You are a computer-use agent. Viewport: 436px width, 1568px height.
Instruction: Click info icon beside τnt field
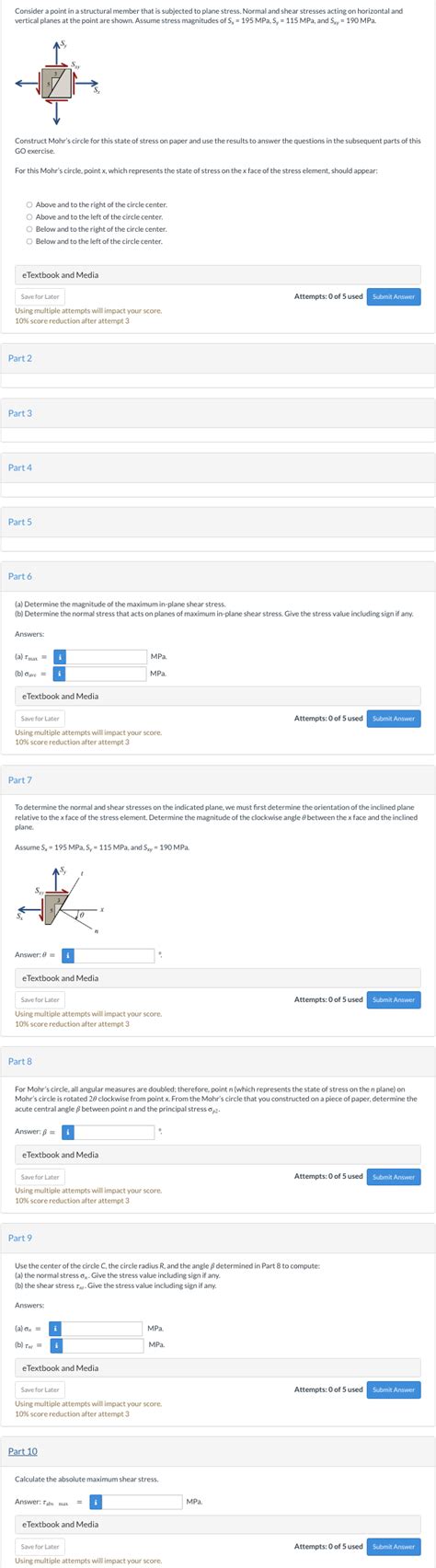point(56,1345)
